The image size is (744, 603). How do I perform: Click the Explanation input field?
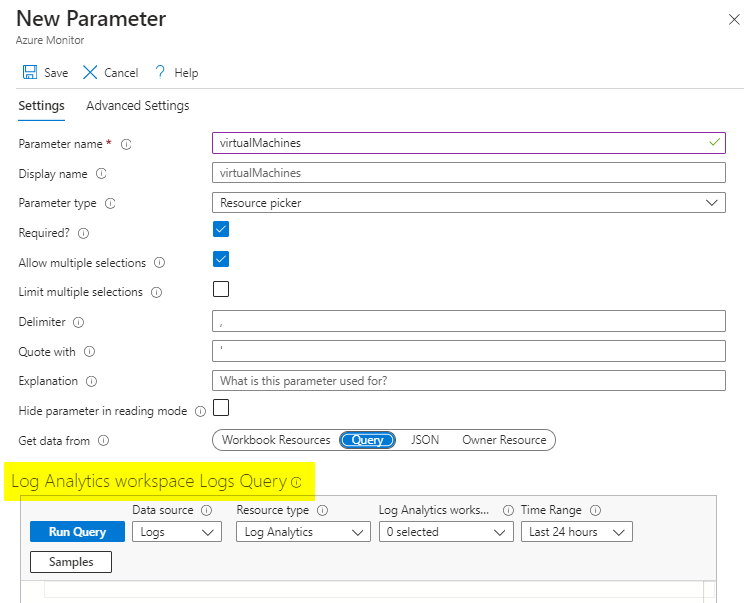coord(469,380)
